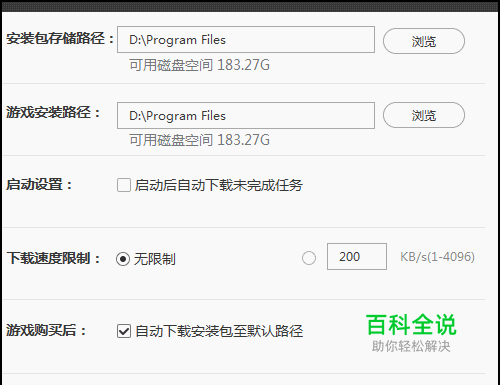Image resolution: width=500 pixels, height=385 pixels.
Task: Click 浏览 button beside 游戏安装路径
Action: coord(424,115)
